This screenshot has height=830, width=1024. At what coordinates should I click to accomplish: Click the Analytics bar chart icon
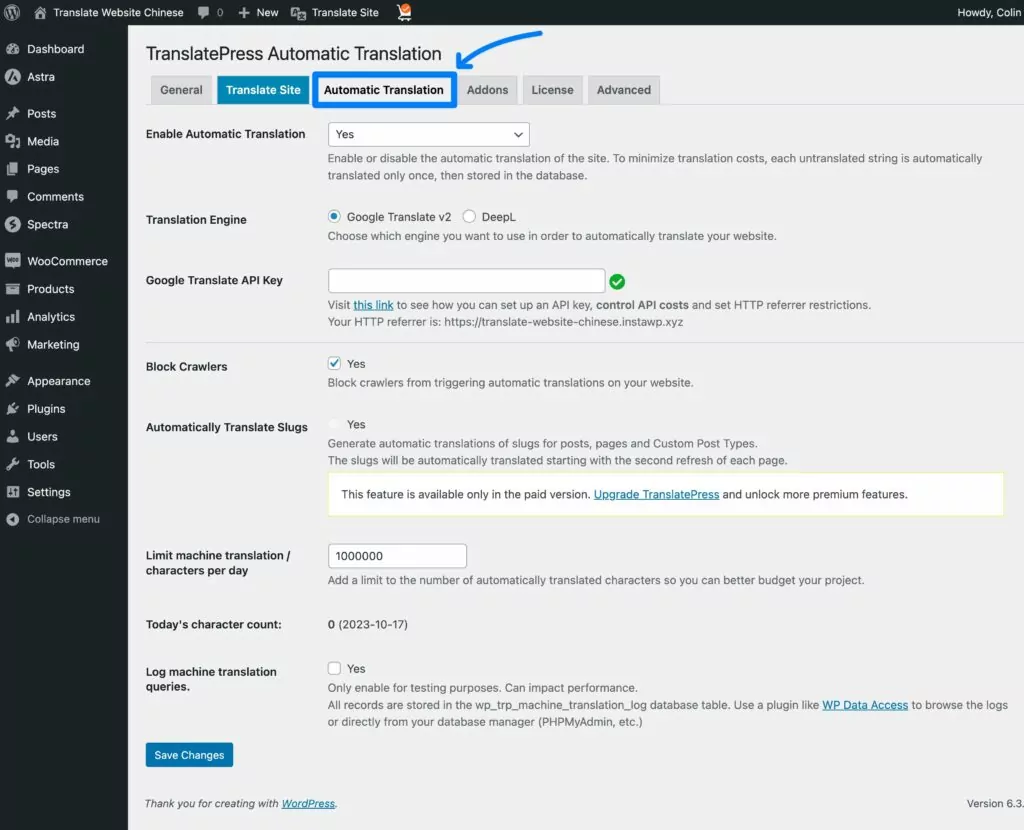(12, 317)
